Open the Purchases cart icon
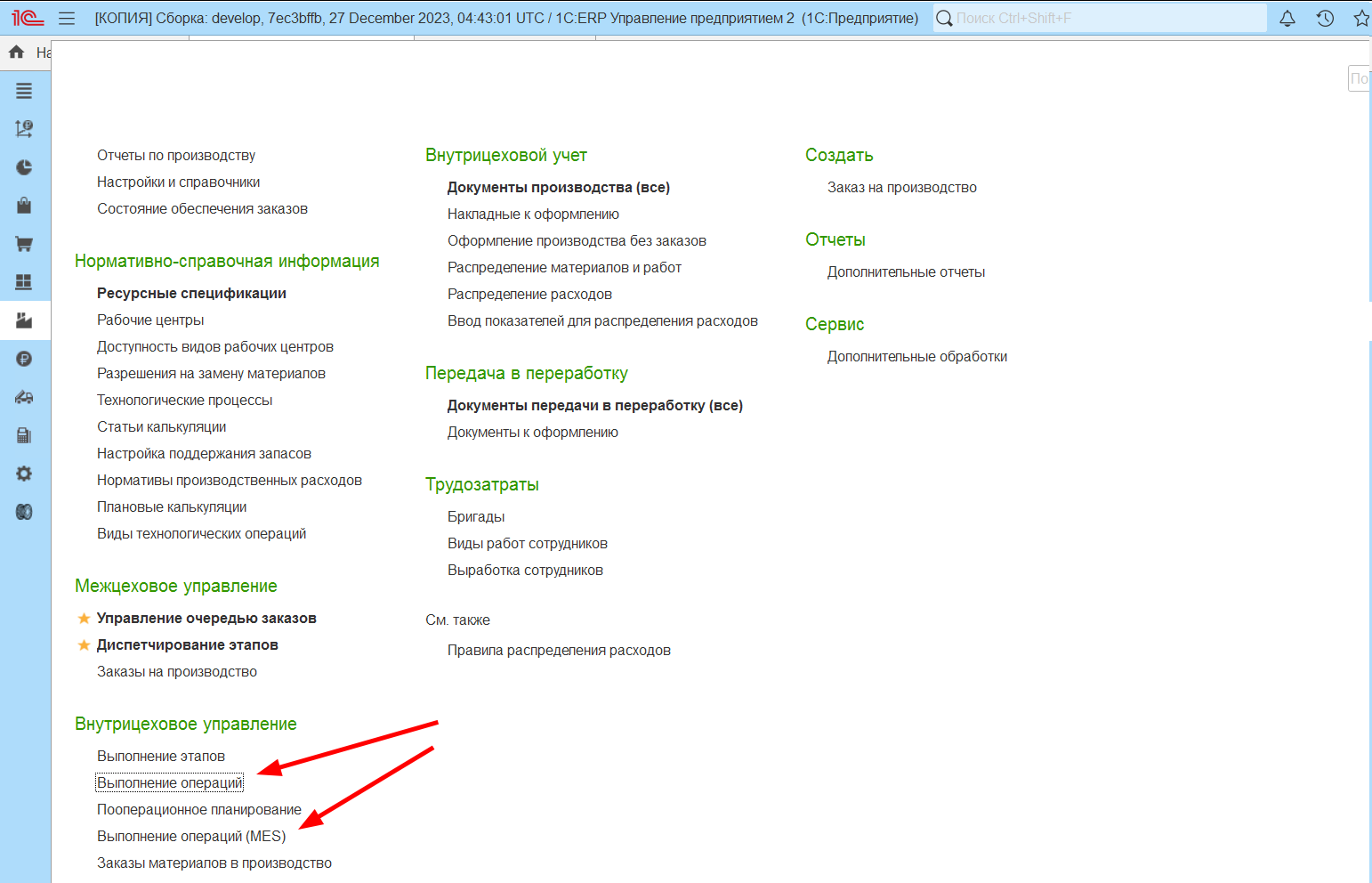 [24, 244]
